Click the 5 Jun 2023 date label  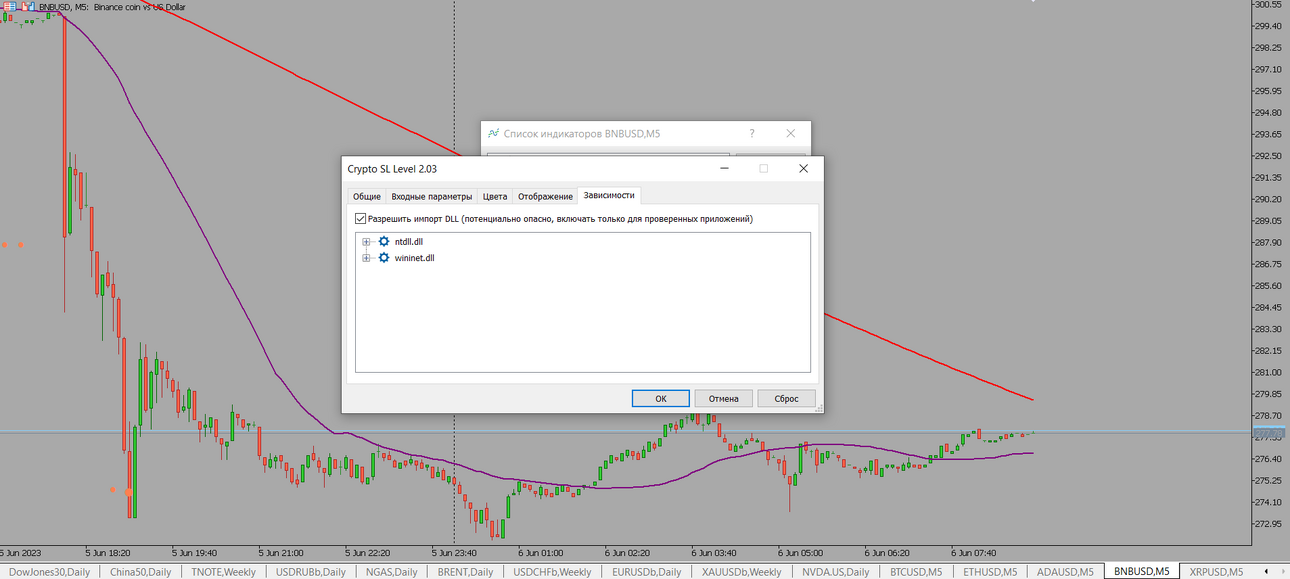click(x=20, y=551)
